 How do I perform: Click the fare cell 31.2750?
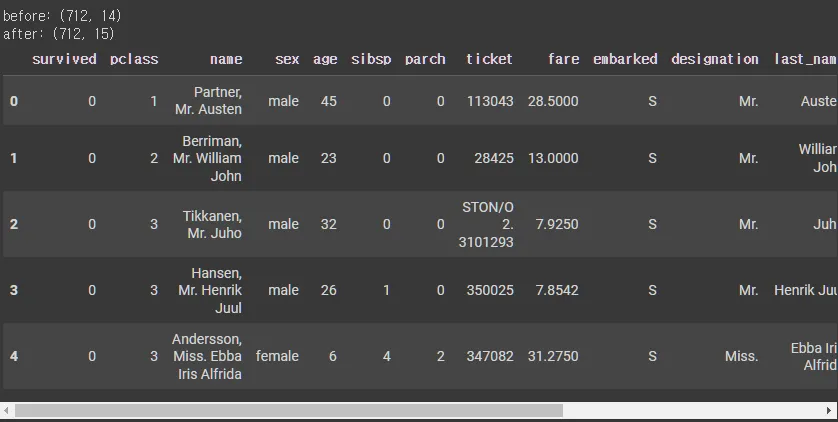coord(553,356)
